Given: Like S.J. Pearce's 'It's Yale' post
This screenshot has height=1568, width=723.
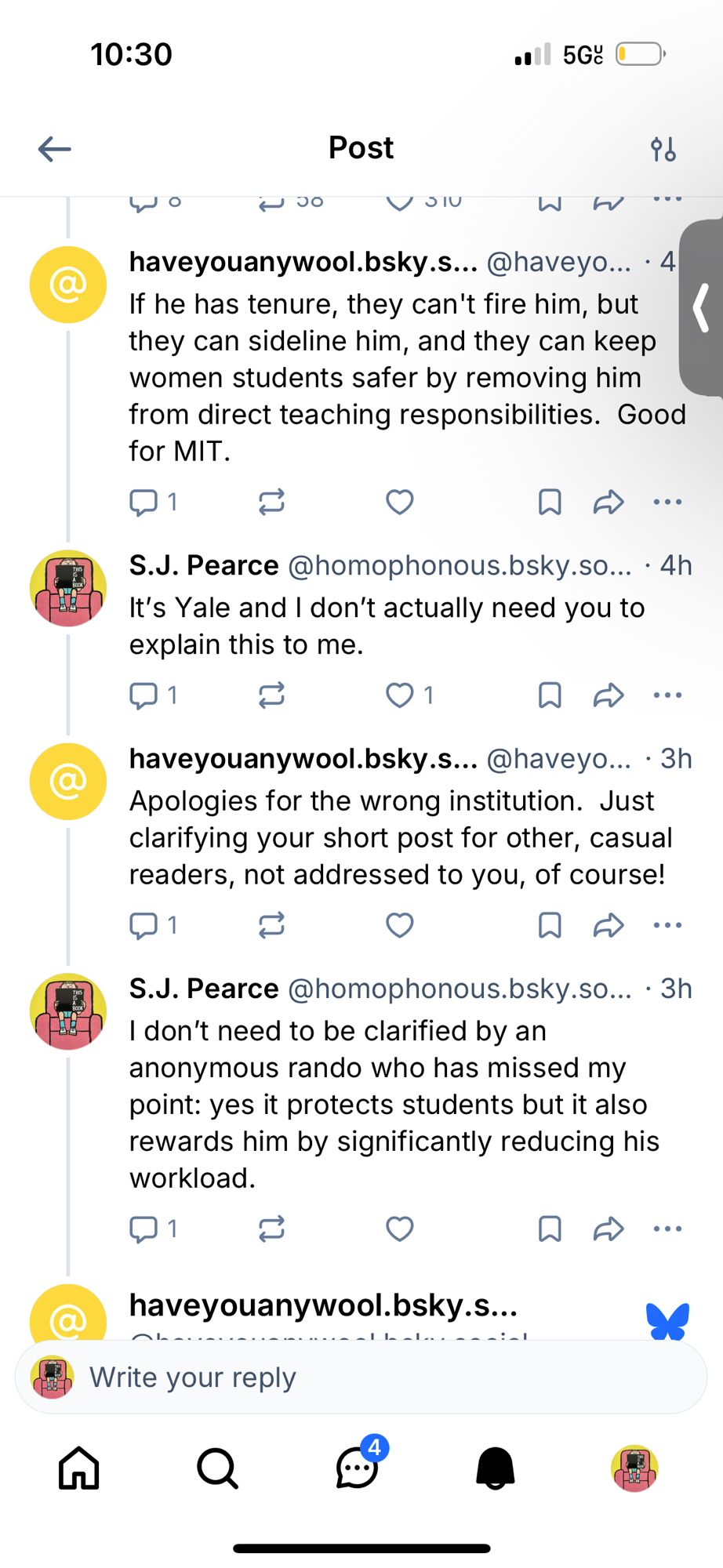Looking at the screenshot, I should coord(400,695).
